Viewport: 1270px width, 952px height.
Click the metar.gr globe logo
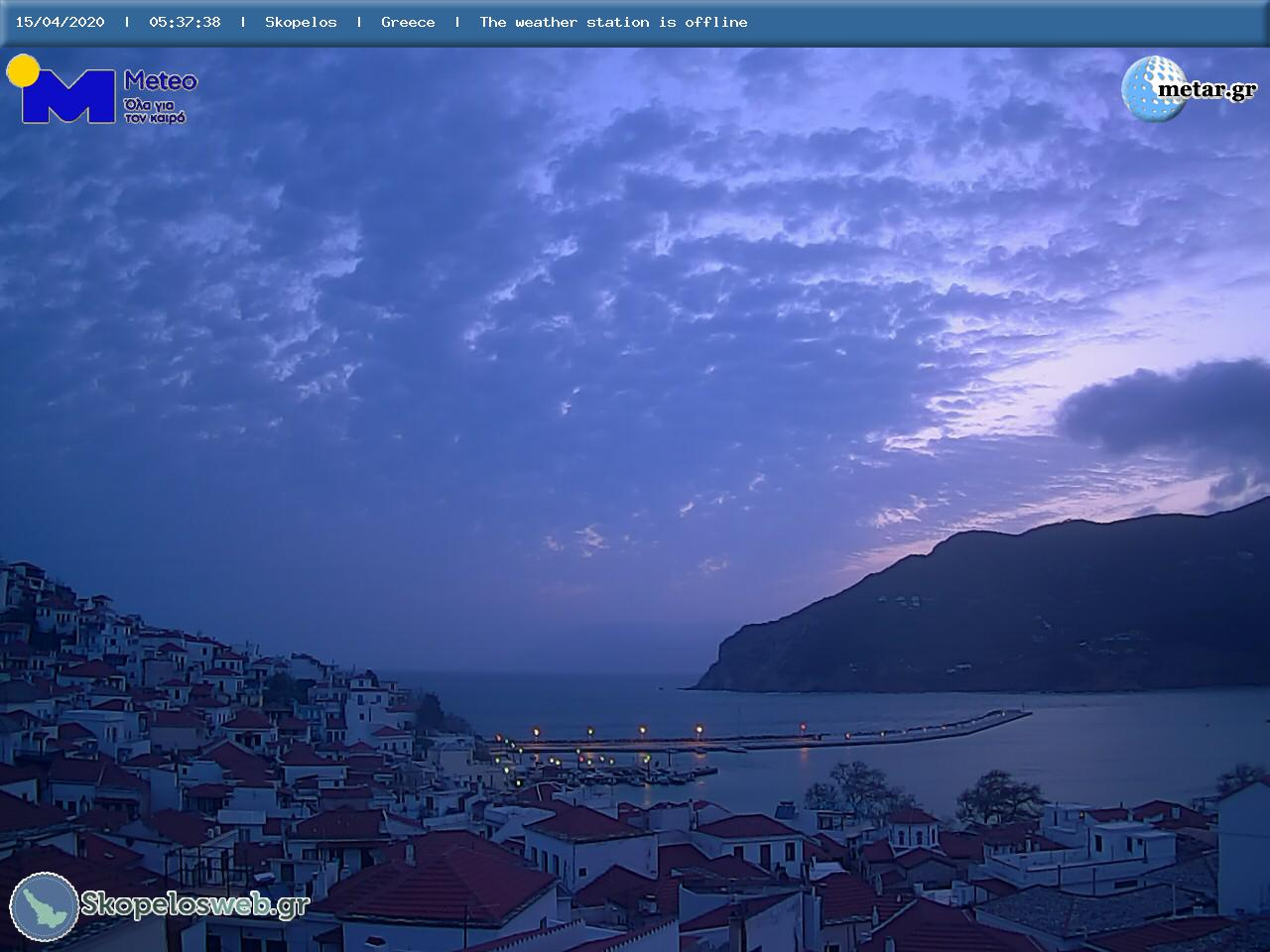(x=1154, y=88)
